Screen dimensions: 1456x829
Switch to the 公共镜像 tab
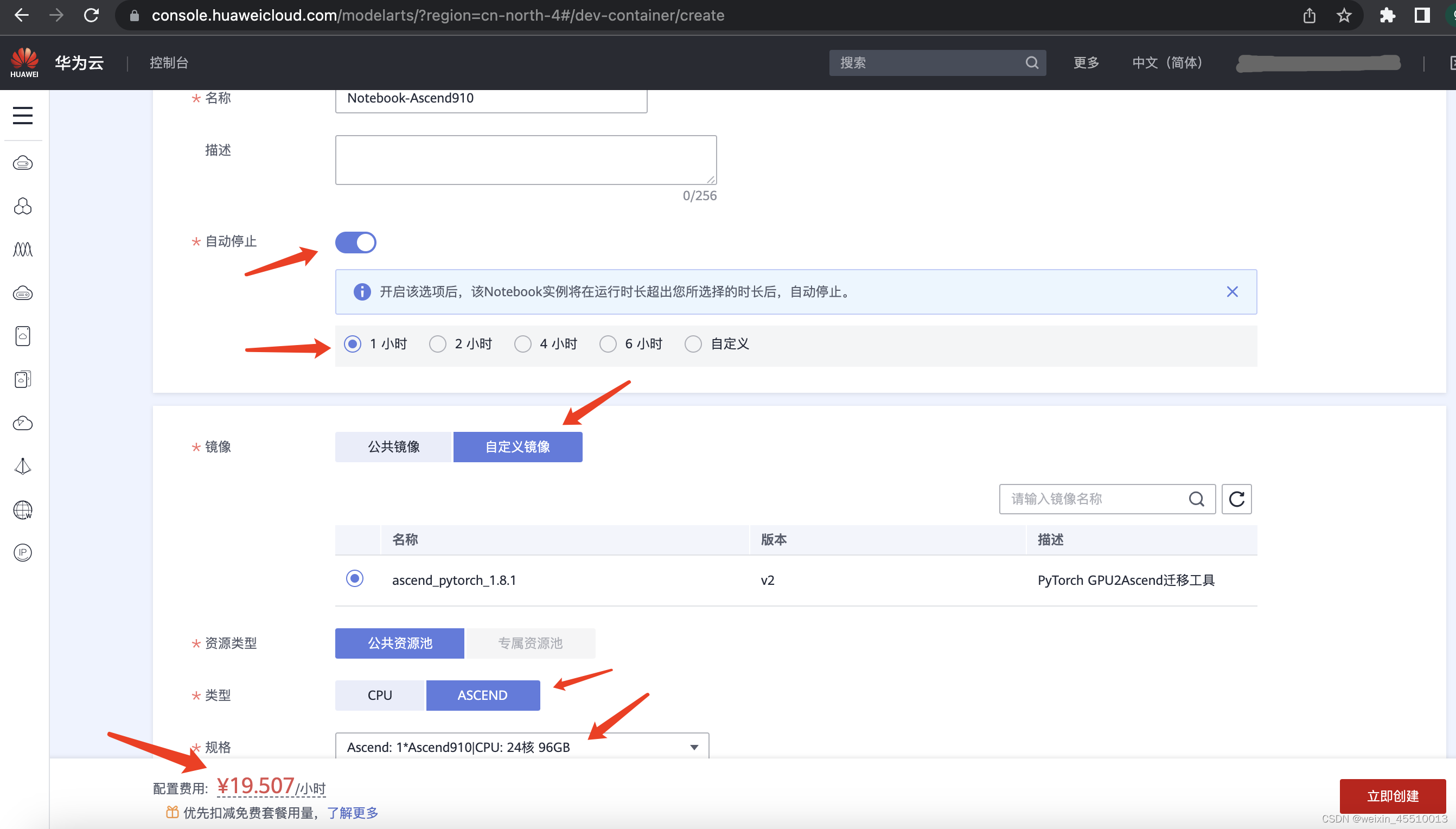pyautogui.click(x=393, y=447)
